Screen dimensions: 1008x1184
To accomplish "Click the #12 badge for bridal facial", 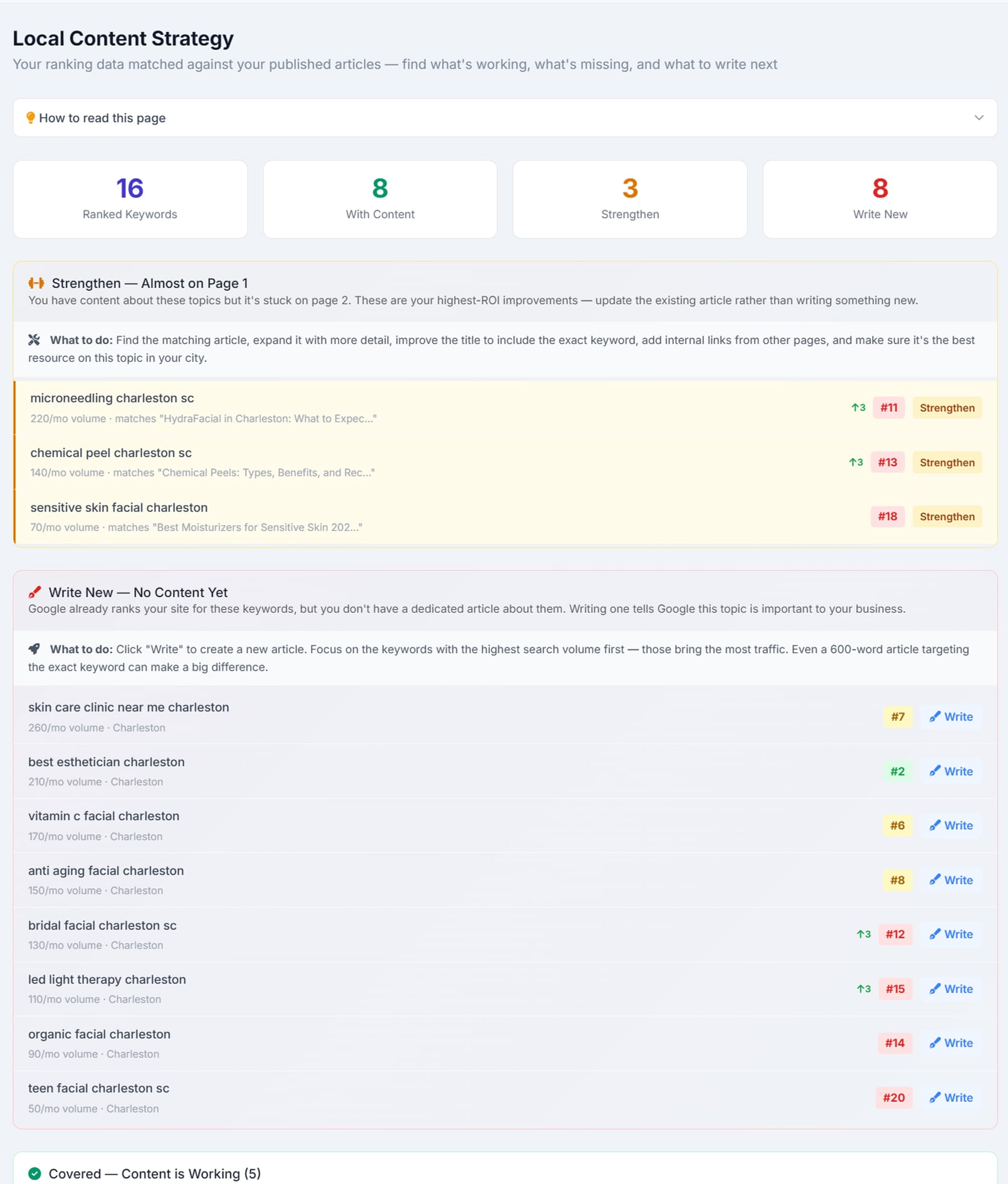I will [895, 934].
